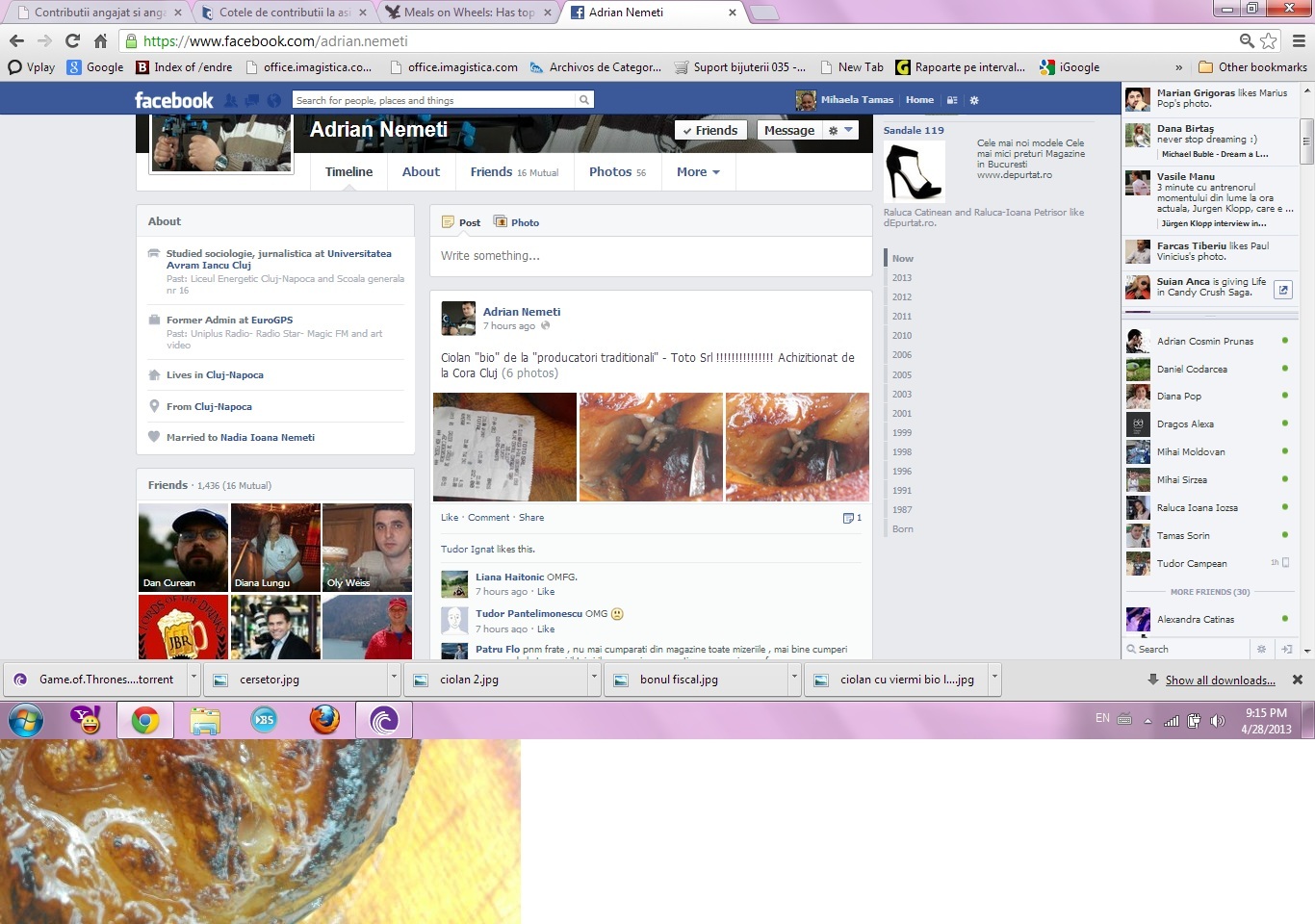Click volume icon in system tray
Viewport: 1315px width, 924px height.
coord(1217,720)
